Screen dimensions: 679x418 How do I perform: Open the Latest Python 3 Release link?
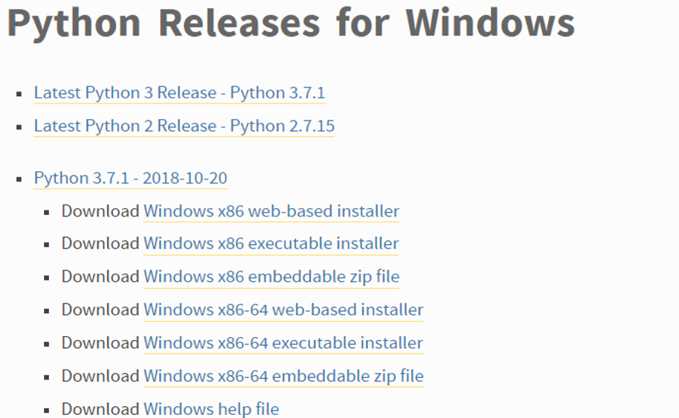(x=180, y=93)
